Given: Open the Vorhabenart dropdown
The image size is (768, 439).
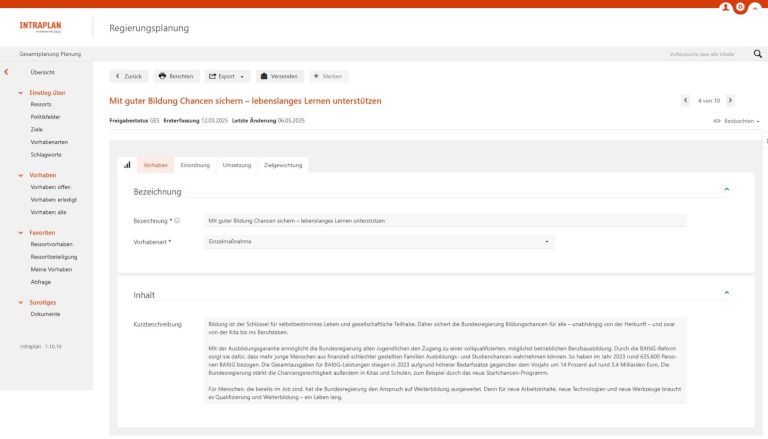Looking at the screenshot, I should [x=379, y=241].
